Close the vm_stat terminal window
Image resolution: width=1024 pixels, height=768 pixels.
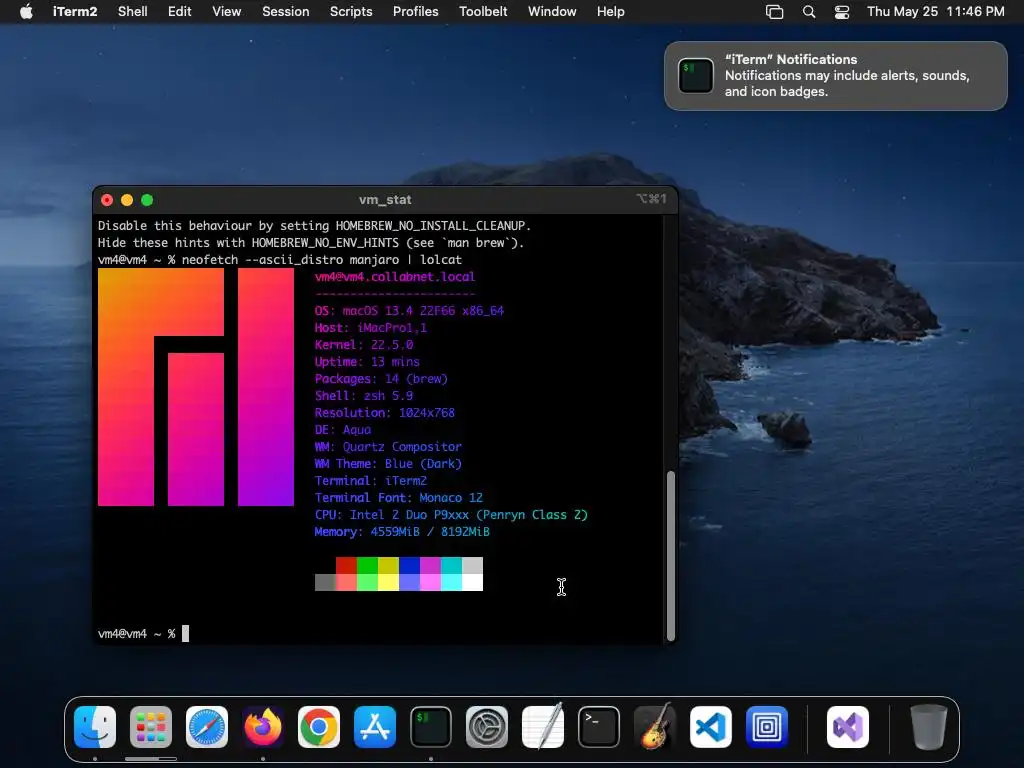107,200
